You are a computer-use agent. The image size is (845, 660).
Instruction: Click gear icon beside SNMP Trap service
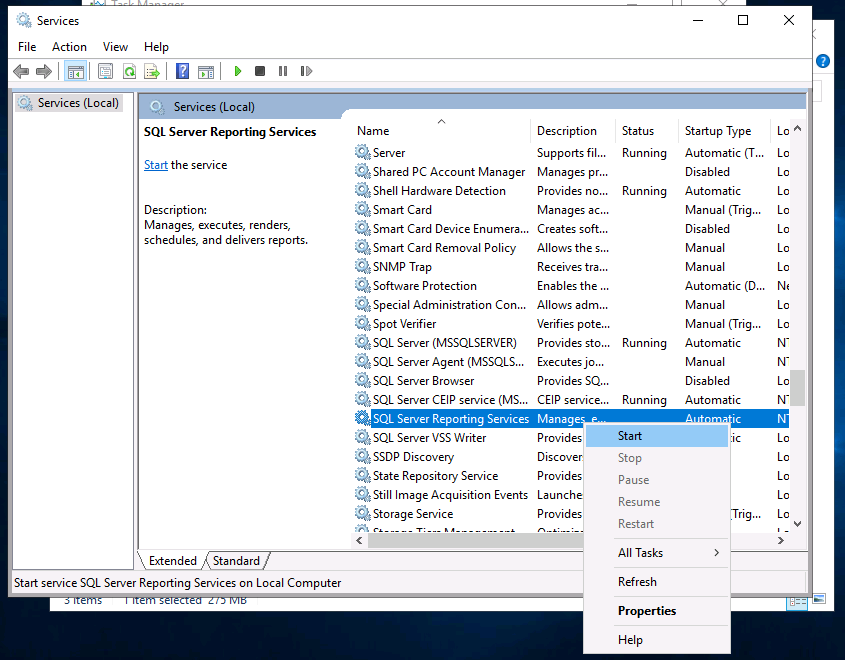tap(362, 266)
